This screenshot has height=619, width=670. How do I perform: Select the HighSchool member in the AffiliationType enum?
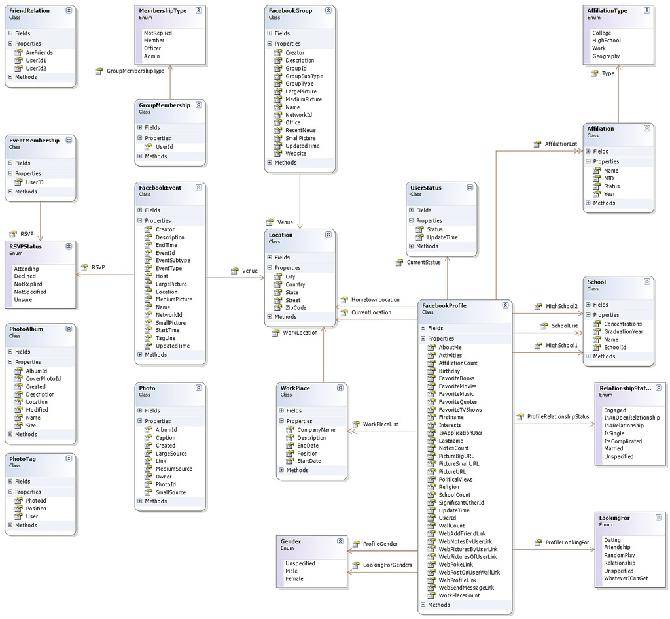pos(606,40)
